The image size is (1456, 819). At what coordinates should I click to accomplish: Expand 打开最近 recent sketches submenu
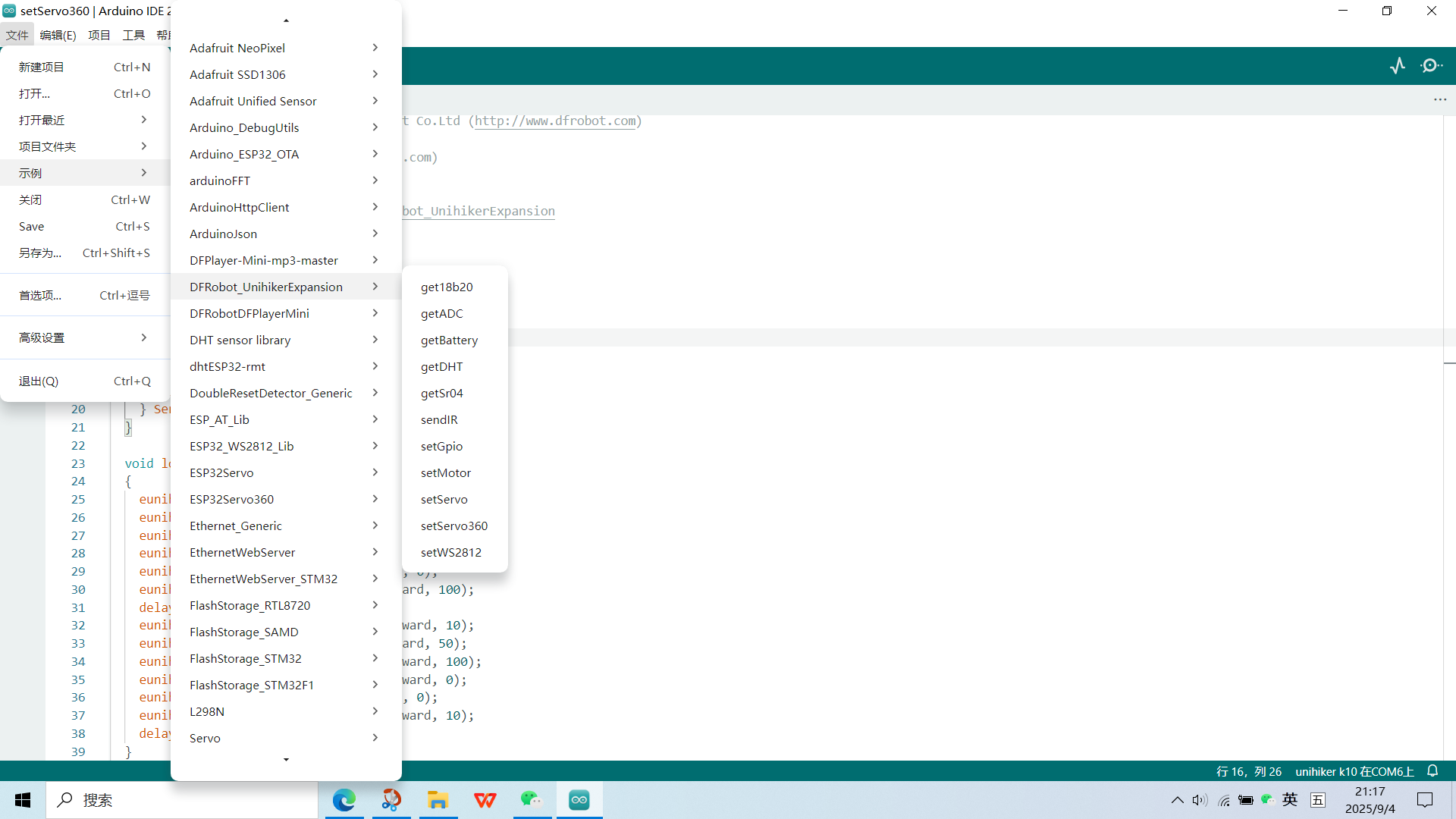[85, 120]
